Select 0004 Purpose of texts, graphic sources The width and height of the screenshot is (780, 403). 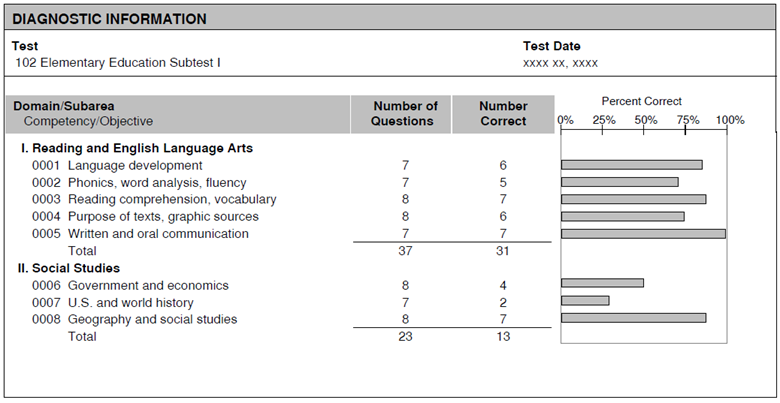coord(145,216)
